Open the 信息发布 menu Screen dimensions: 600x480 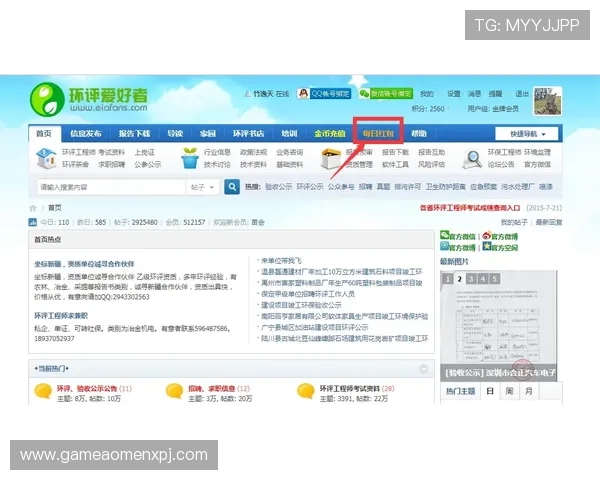coord(86,134)
